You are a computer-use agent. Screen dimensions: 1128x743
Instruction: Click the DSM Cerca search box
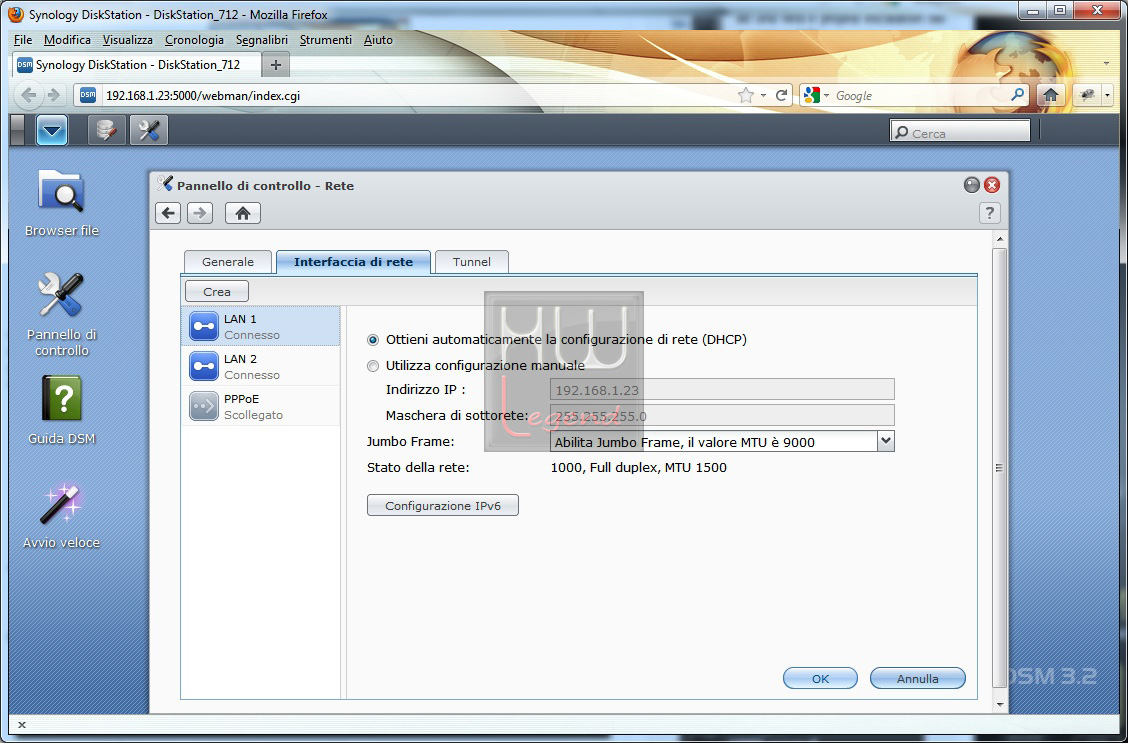tap(960, 131)
